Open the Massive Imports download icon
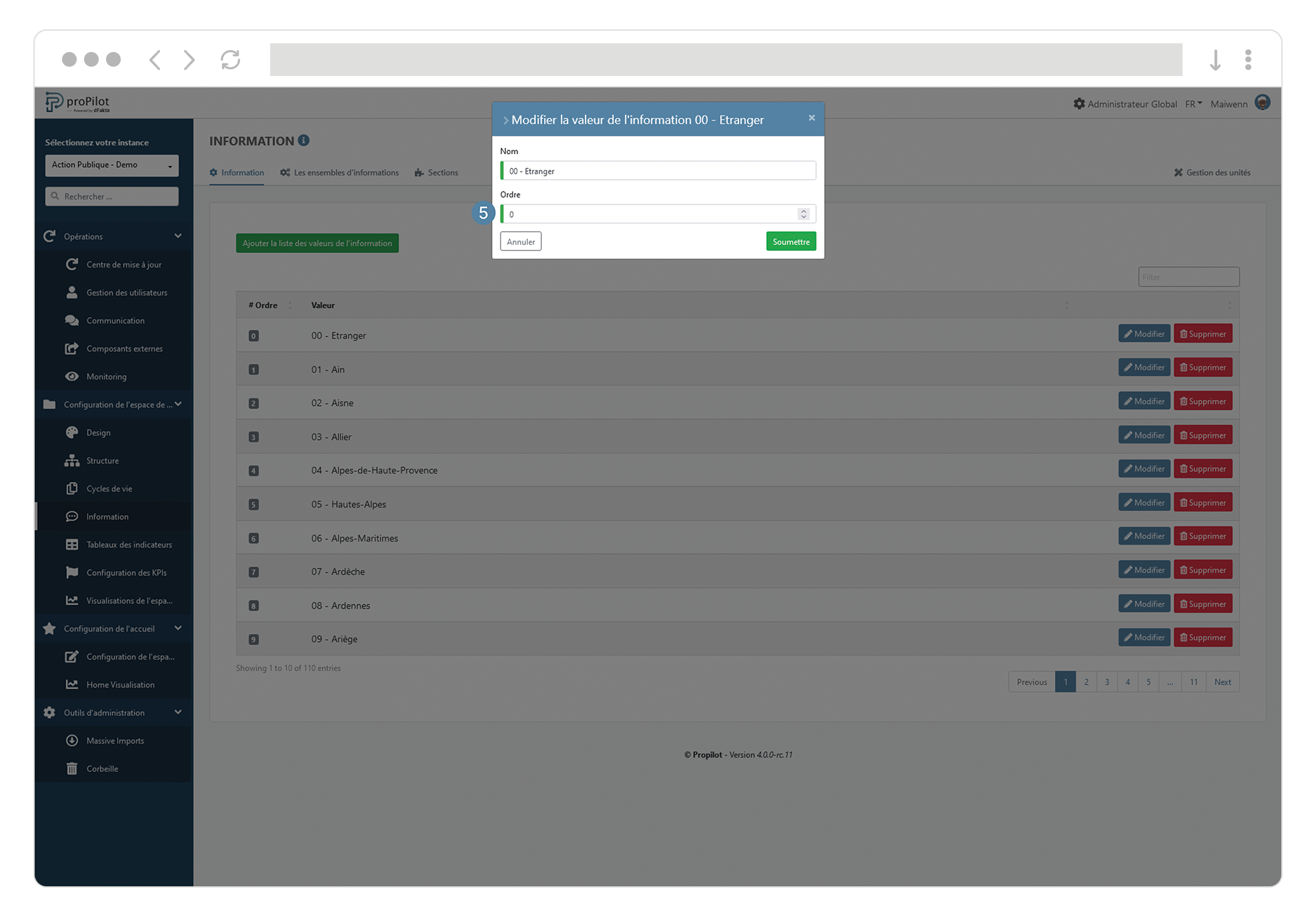Screen dimensions: 1316x923 pyautogui.click(x=72, y=740)
